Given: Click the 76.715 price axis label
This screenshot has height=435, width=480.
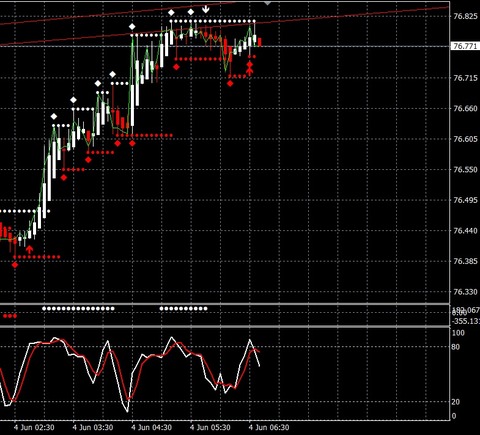Looking at the screenshot, I should [466, 78].
